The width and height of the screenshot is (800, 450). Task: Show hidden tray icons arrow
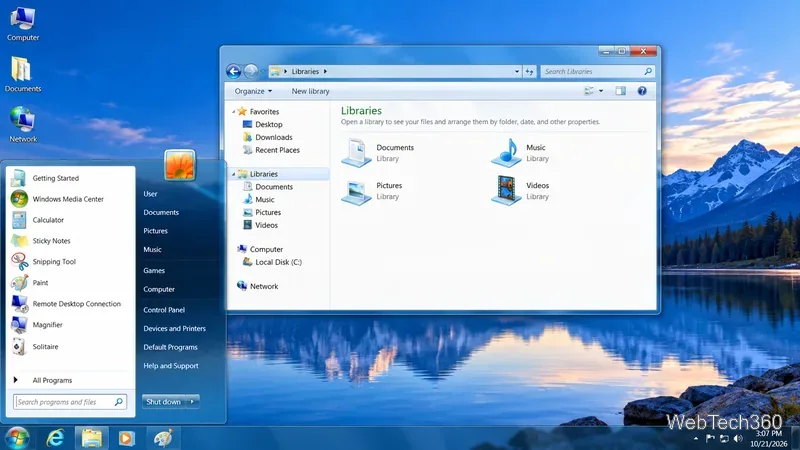(696, 438)
